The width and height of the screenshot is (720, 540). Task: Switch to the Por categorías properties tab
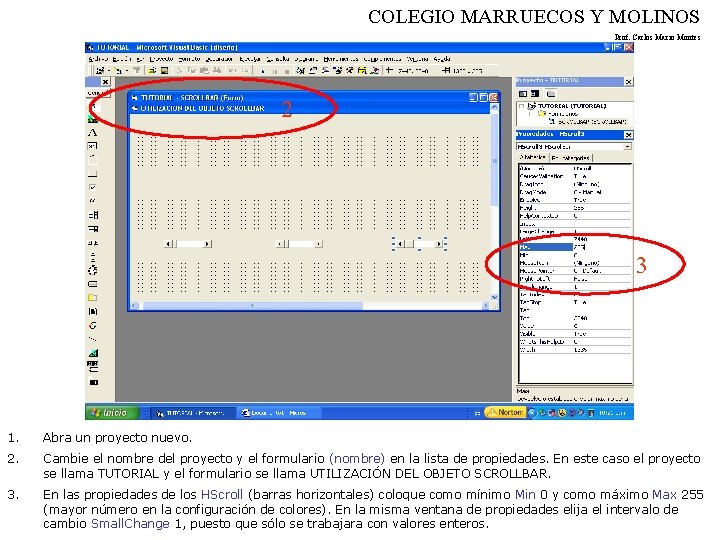click(571, 158)
